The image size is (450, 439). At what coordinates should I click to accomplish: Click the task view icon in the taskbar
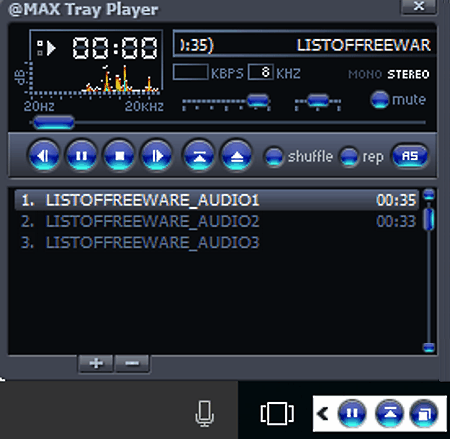click(277, 414)
